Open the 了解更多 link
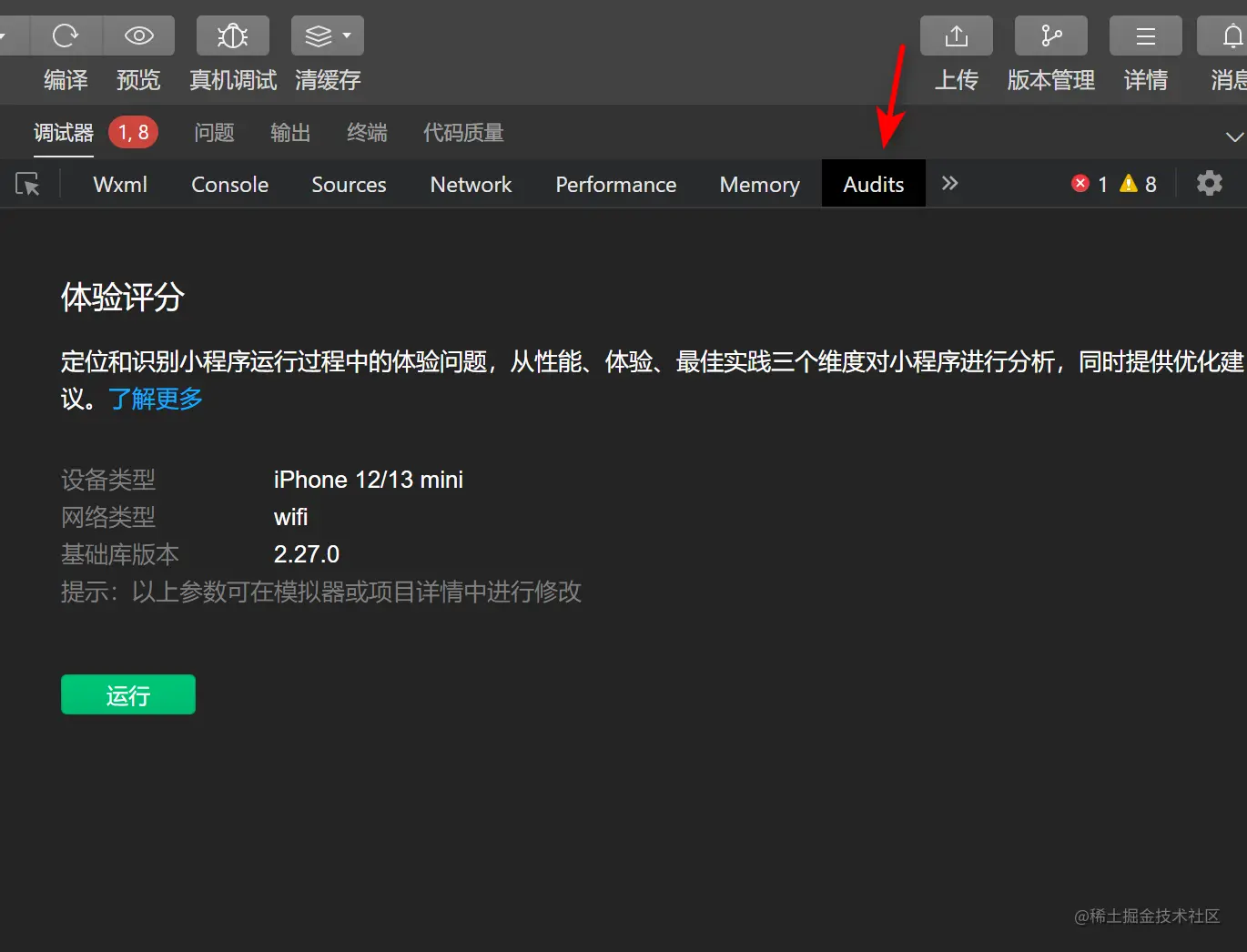 pos(156,399)
